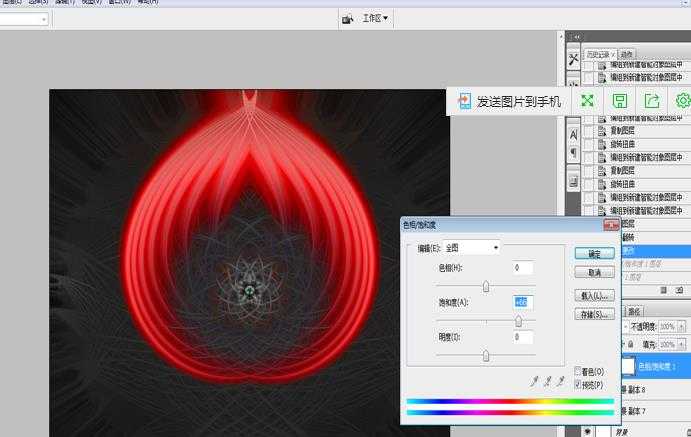Open the Character panel 'A' icon

click(x=573, y=133)
